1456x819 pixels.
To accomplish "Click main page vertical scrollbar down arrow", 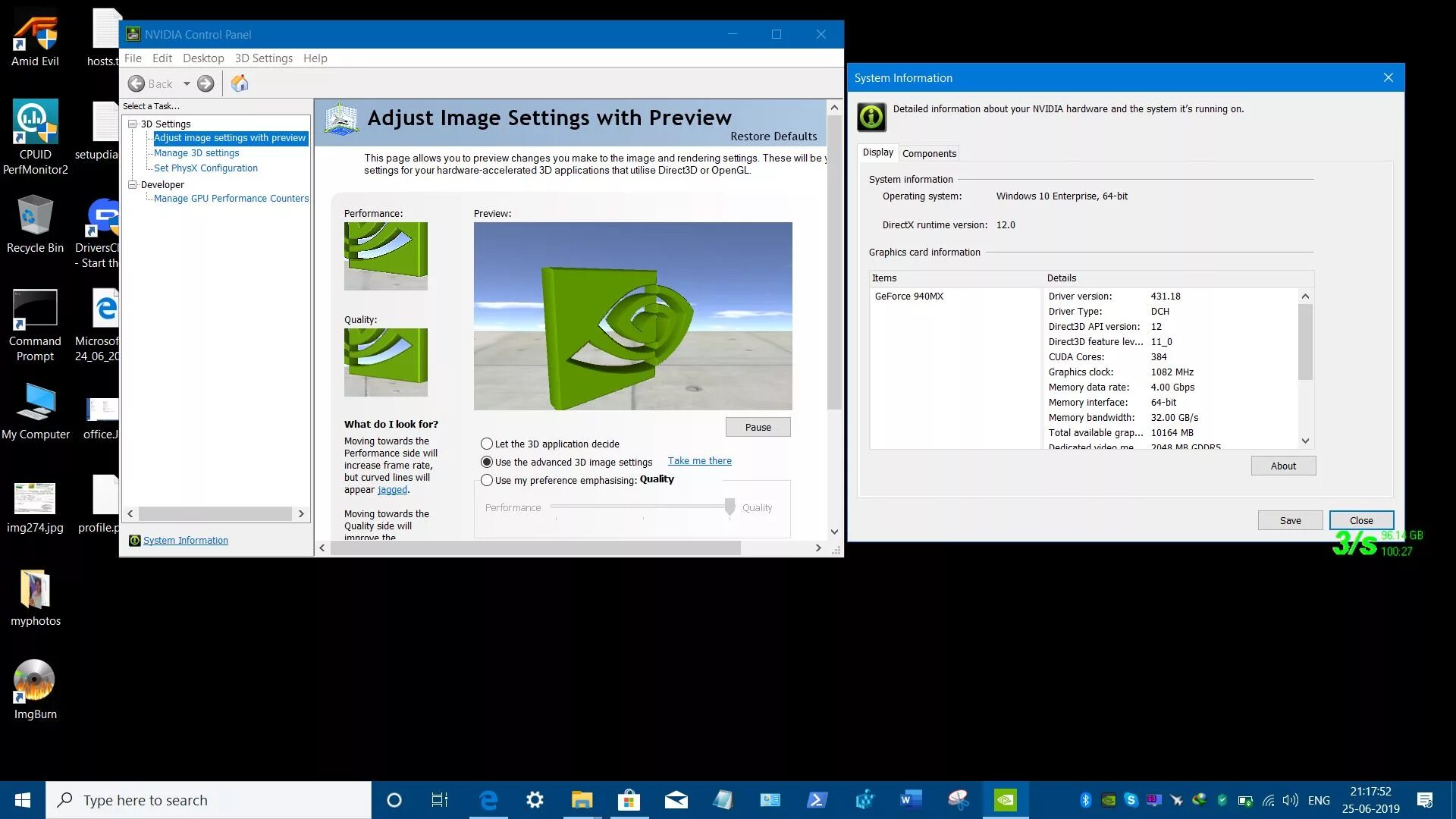I will (x=834, y=532).
